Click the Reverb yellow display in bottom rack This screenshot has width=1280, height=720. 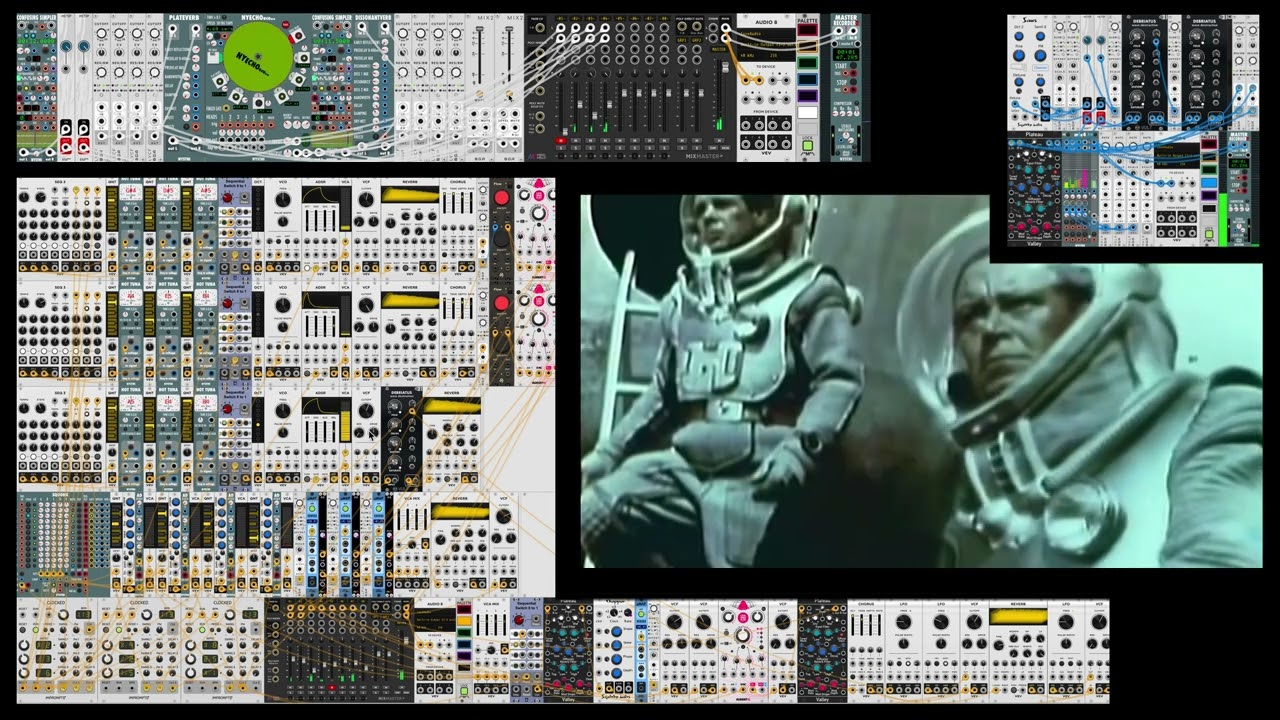tap(1018, 616)
